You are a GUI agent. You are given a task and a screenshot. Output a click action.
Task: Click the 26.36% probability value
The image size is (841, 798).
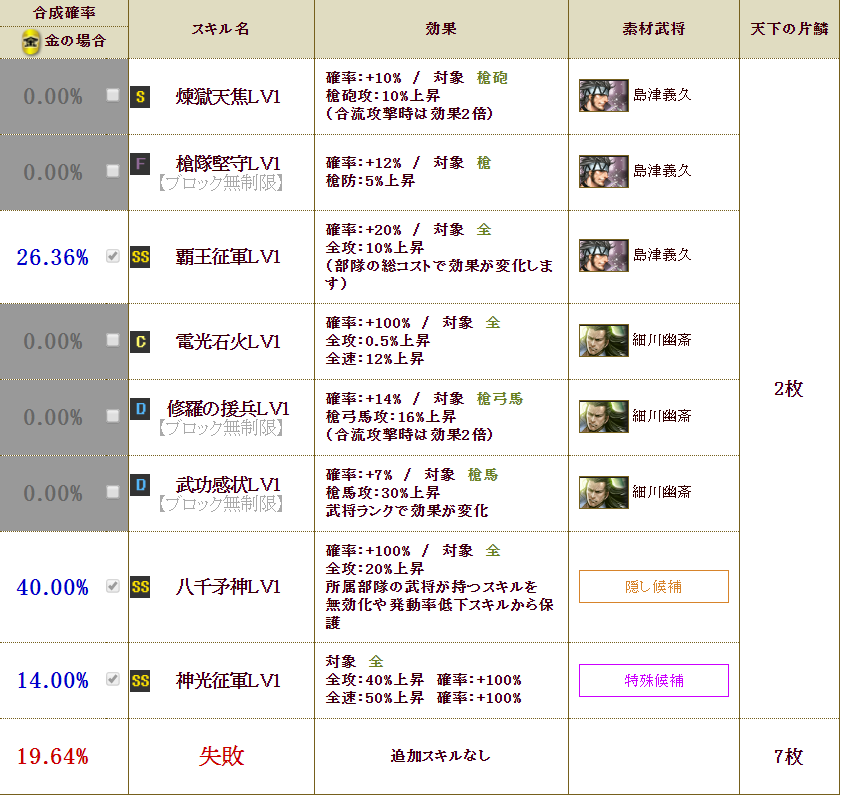[53, 257]
